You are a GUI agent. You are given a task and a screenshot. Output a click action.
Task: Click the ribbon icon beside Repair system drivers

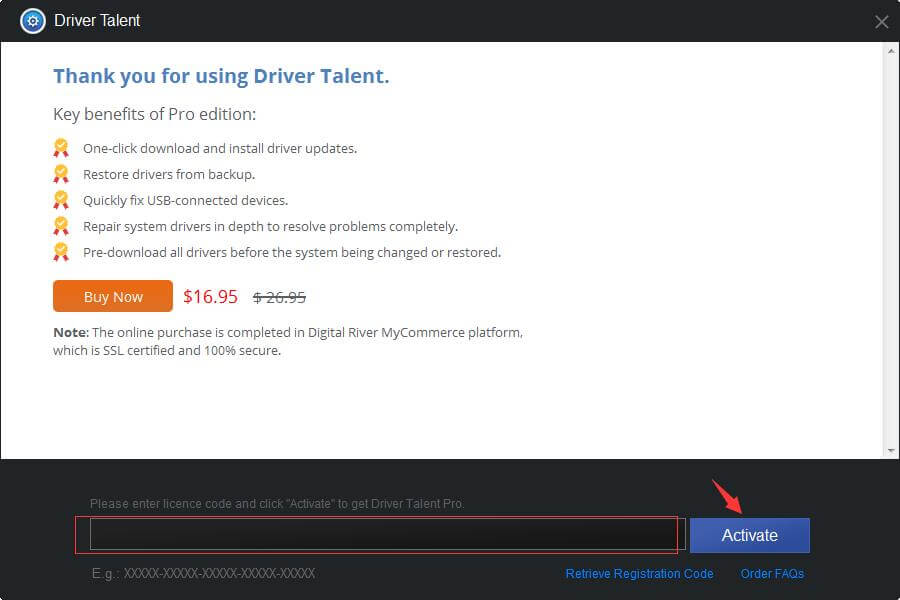61,226
